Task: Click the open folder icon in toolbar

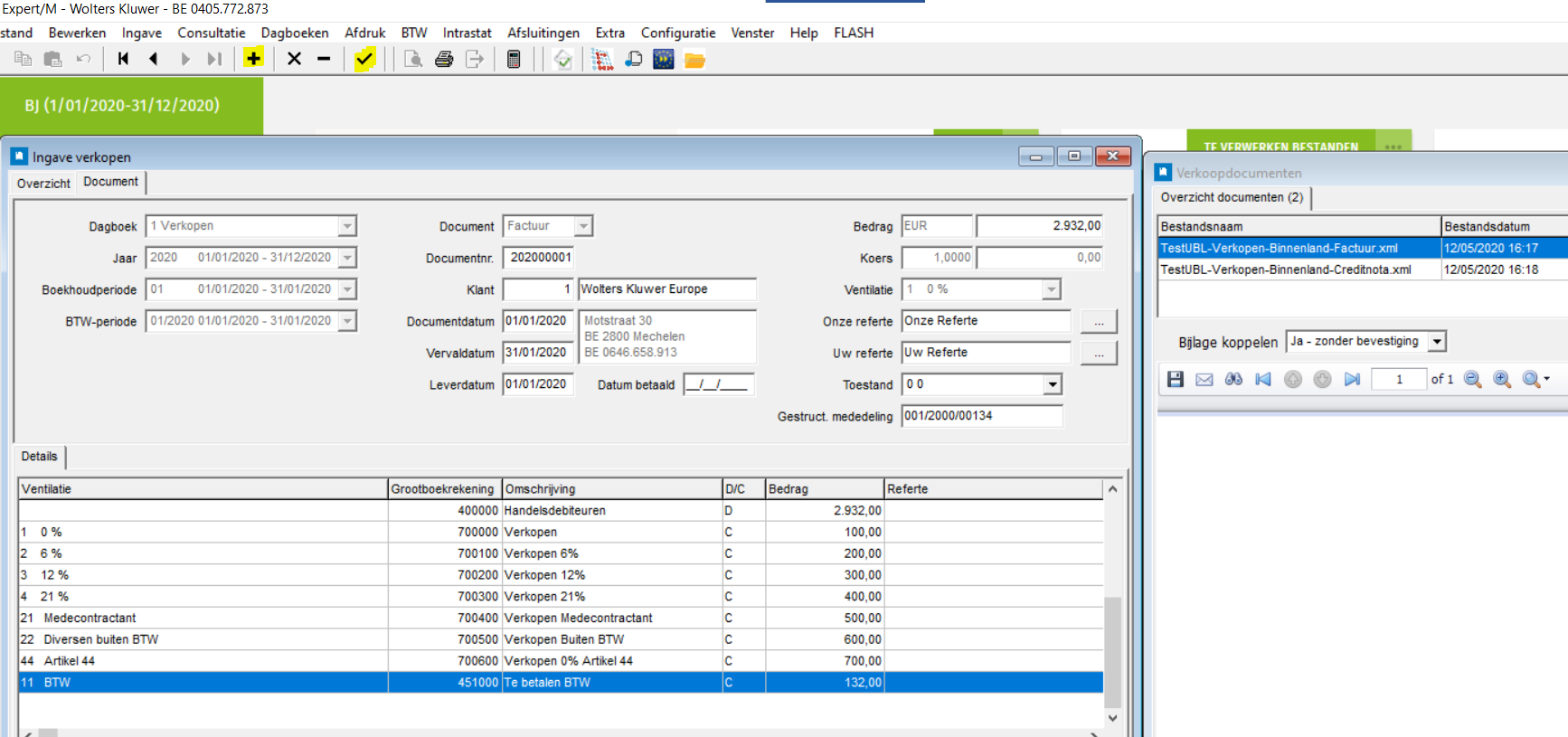Action: tap(694, 61)
